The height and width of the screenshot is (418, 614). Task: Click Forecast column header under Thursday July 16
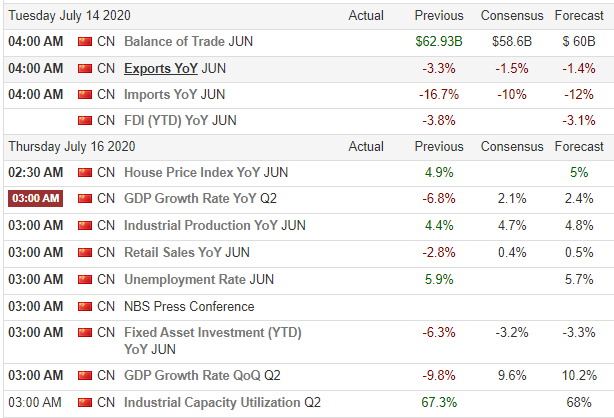pyautogui.click(x=578, y=146)
